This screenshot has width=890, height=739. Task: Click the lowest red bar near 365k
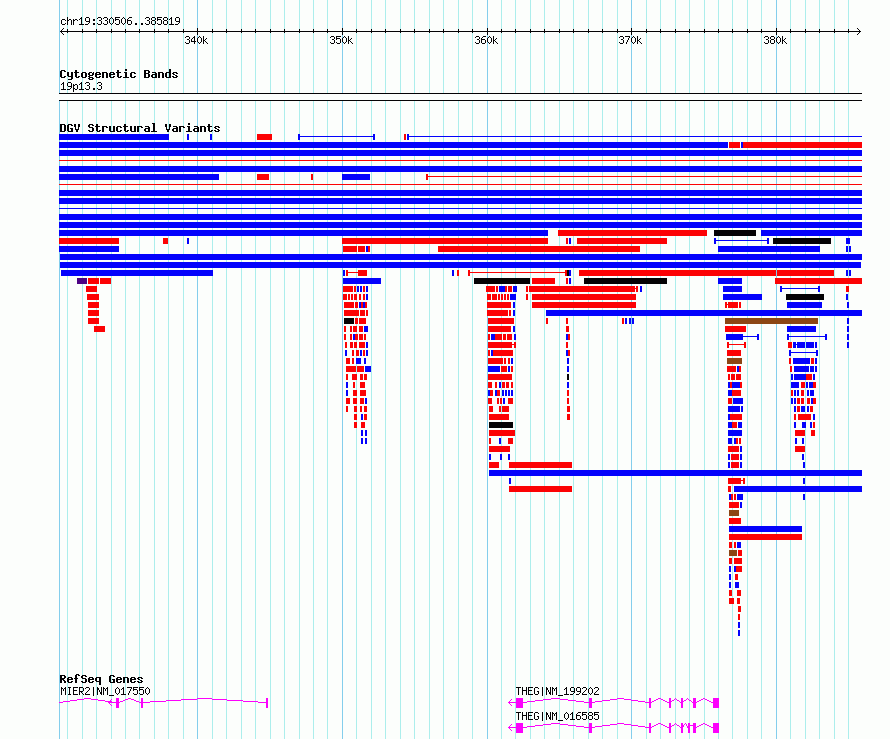coord(540,489)
